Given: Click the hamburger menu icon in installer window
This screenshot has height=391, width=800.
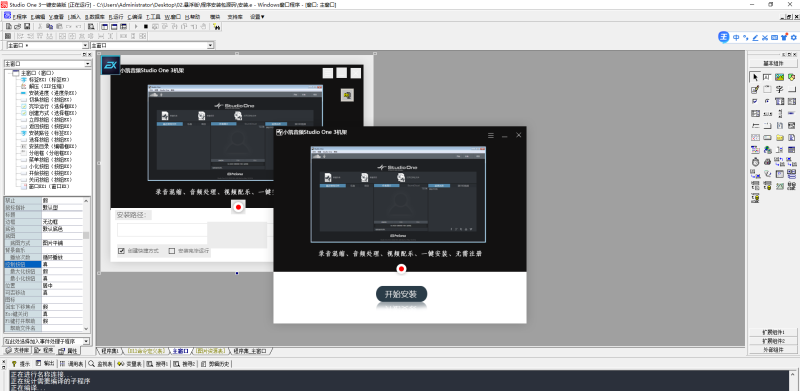Looking at the screenshot, I should 491,135.
